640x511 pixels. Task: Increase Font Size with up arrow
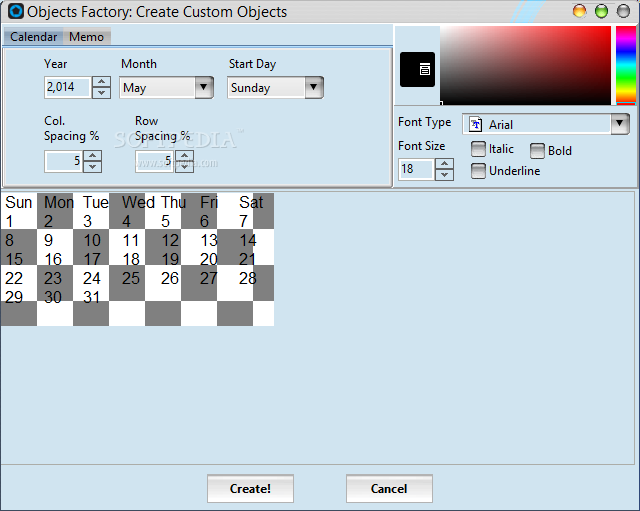444,164
